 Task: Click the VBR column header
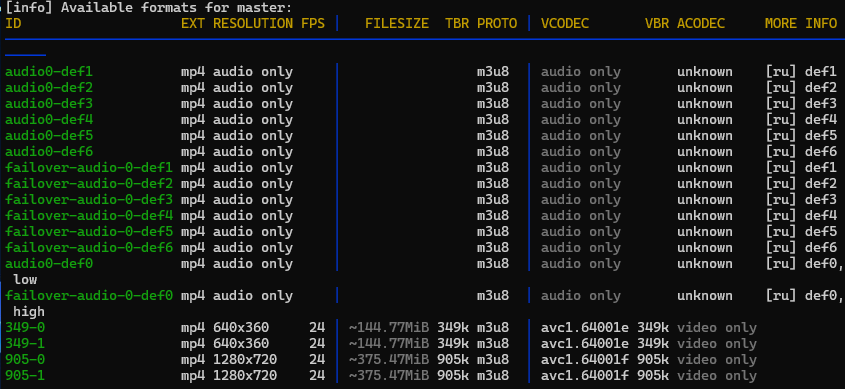click(x=657, y=24)
